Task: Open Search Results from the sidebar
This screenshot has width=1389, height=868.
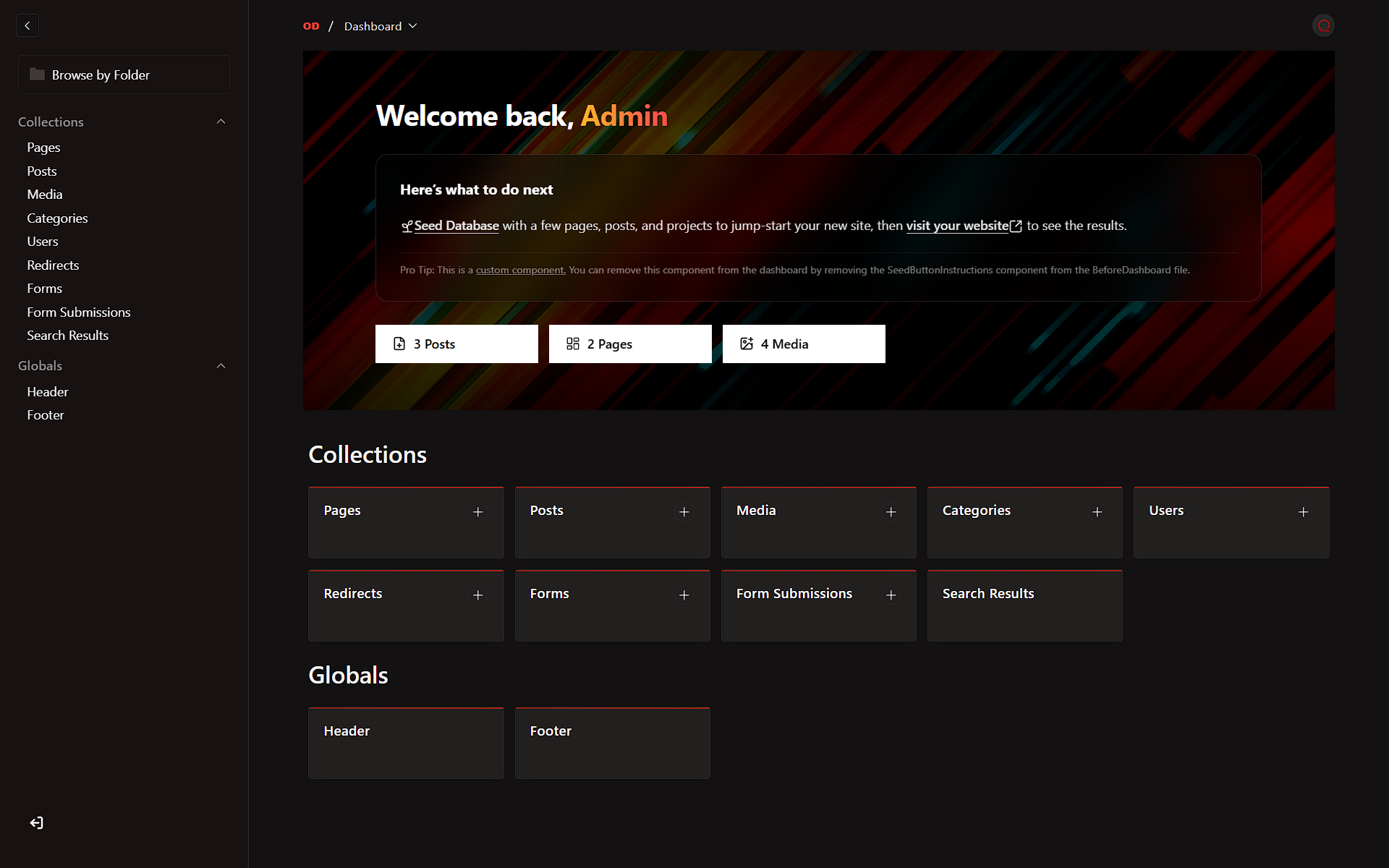Action: click(x=67, y=335)
